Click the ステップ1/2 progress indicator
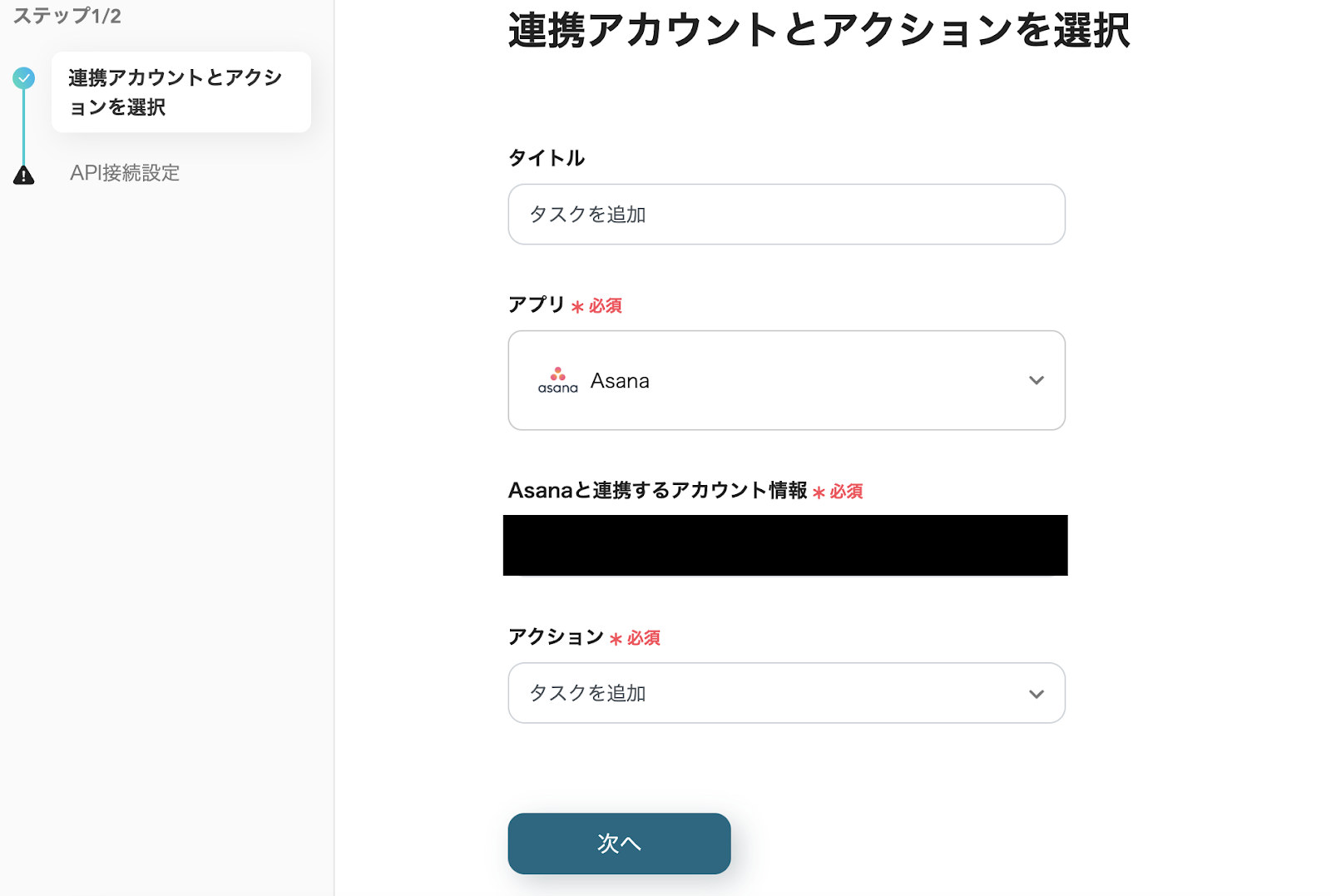 67,16
